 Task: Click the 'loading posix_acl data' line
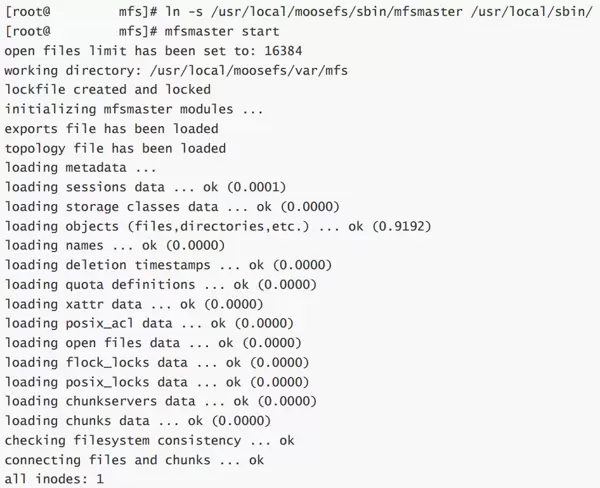[x=149, y=323]
